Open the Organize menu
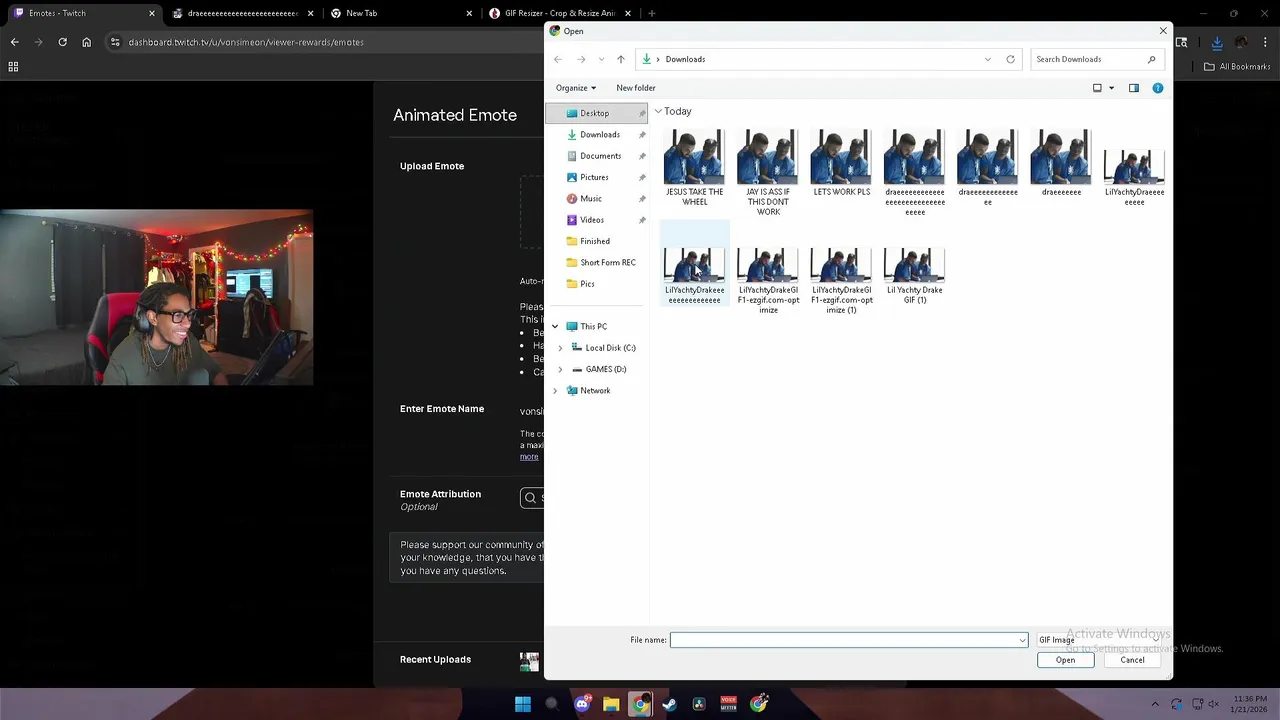The width and height of the screenshot is (1280, 720). click(576, 88)
